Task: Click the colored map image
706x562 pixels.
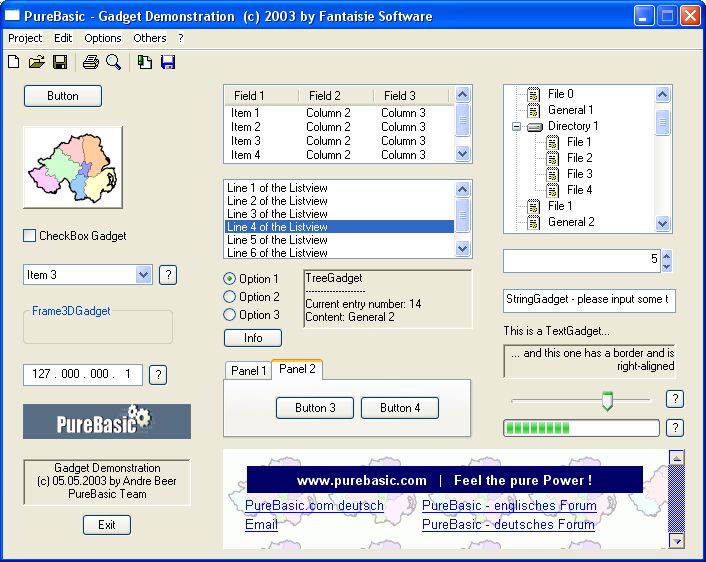Action: [72, 168]
